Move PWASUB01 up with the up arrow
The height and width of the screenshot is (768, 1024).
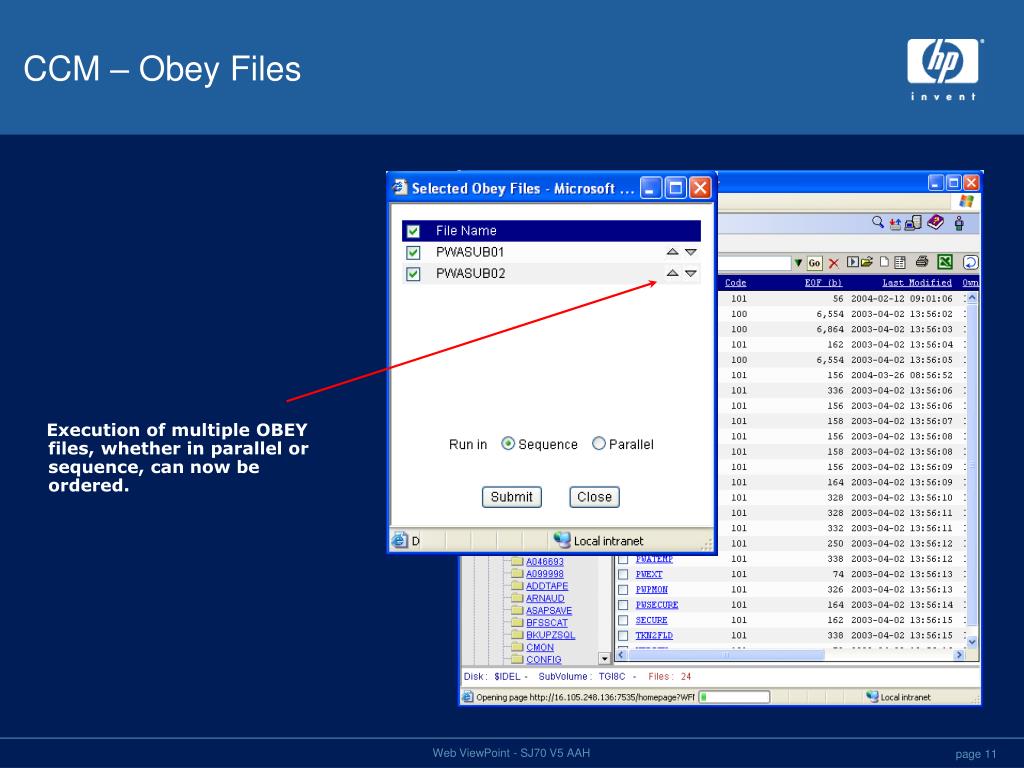(673, 252)
